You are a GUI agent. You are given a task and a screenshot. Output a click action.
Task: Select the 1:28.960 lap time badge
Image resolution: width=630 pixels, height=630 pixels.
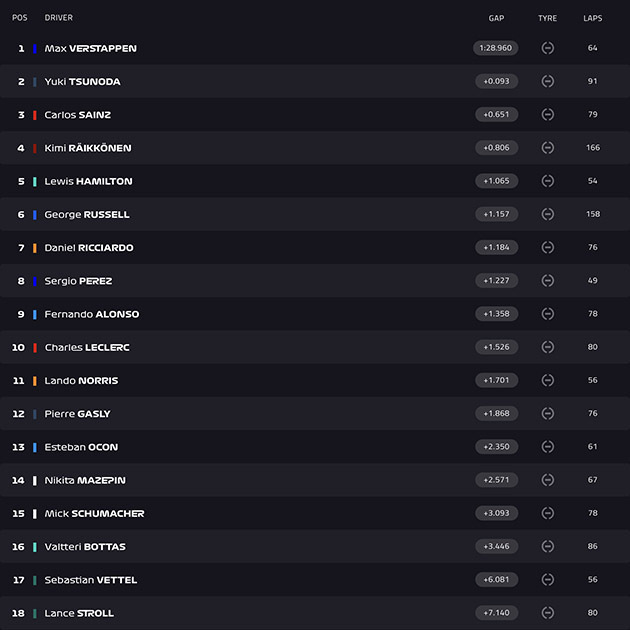click(x=496, y=48)
